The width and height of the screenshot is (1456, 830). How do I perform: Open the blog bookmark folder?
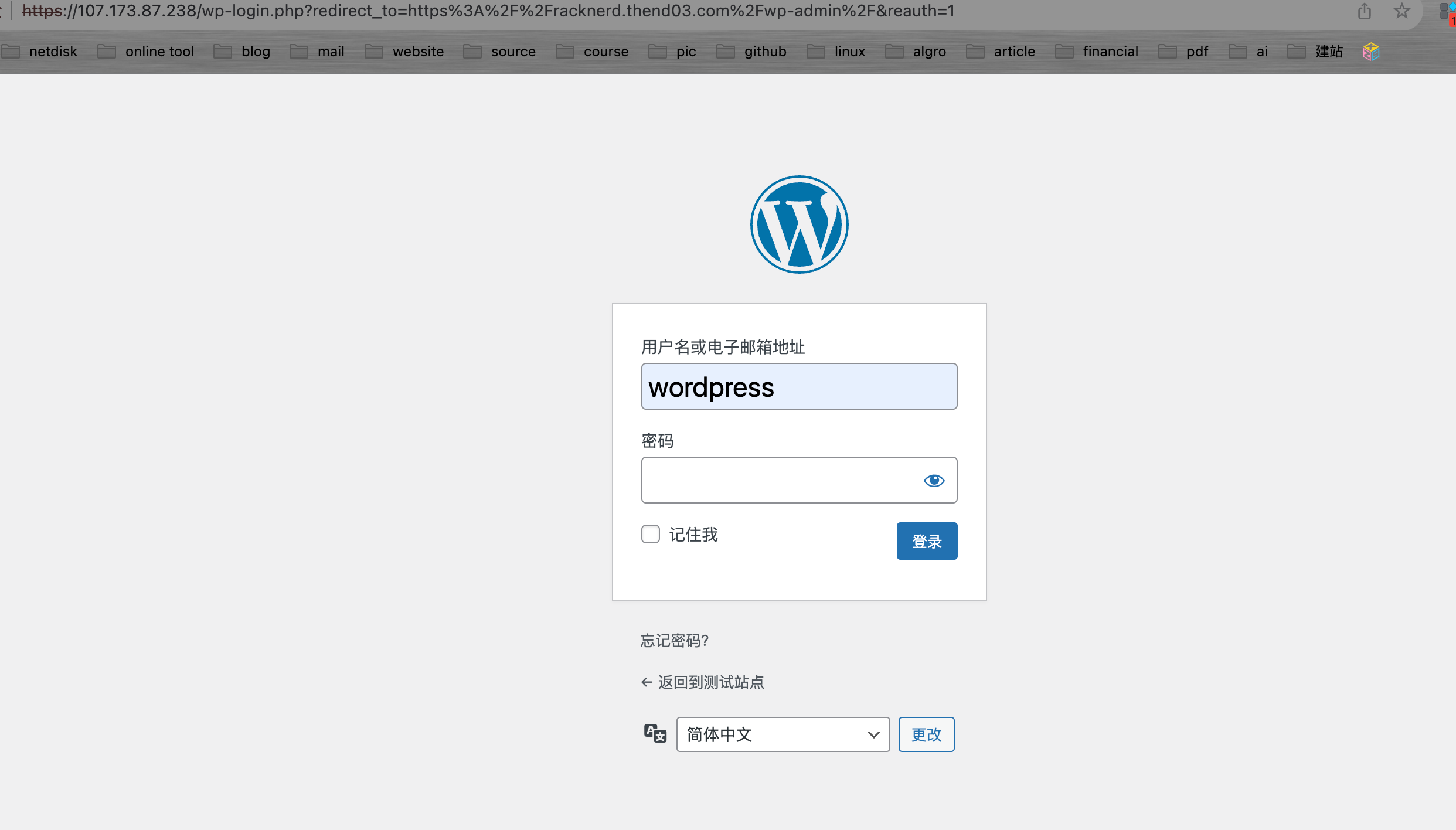241,52
